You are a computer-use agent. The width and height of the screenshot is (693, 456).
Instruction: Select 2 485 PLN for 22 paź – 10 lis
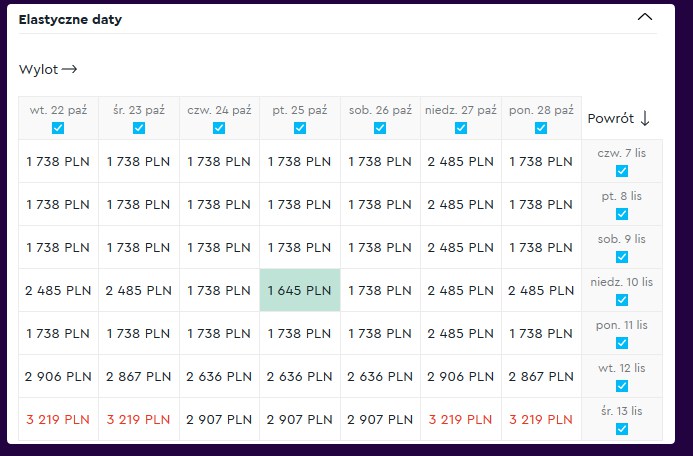pos(58,290)
